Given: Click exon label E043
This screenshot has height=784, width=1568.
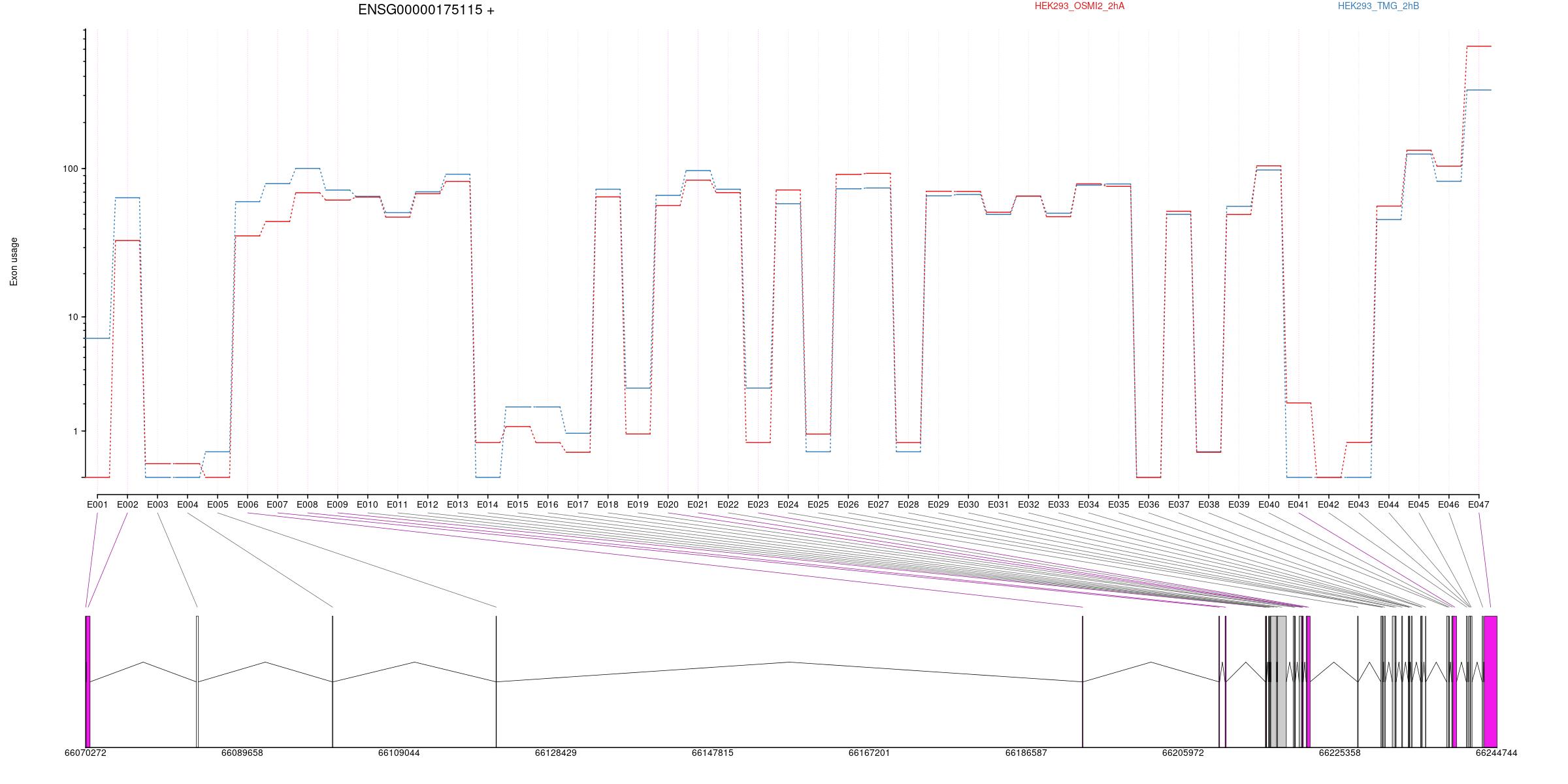Looking at the screenshot, I should coord(1360,504).
